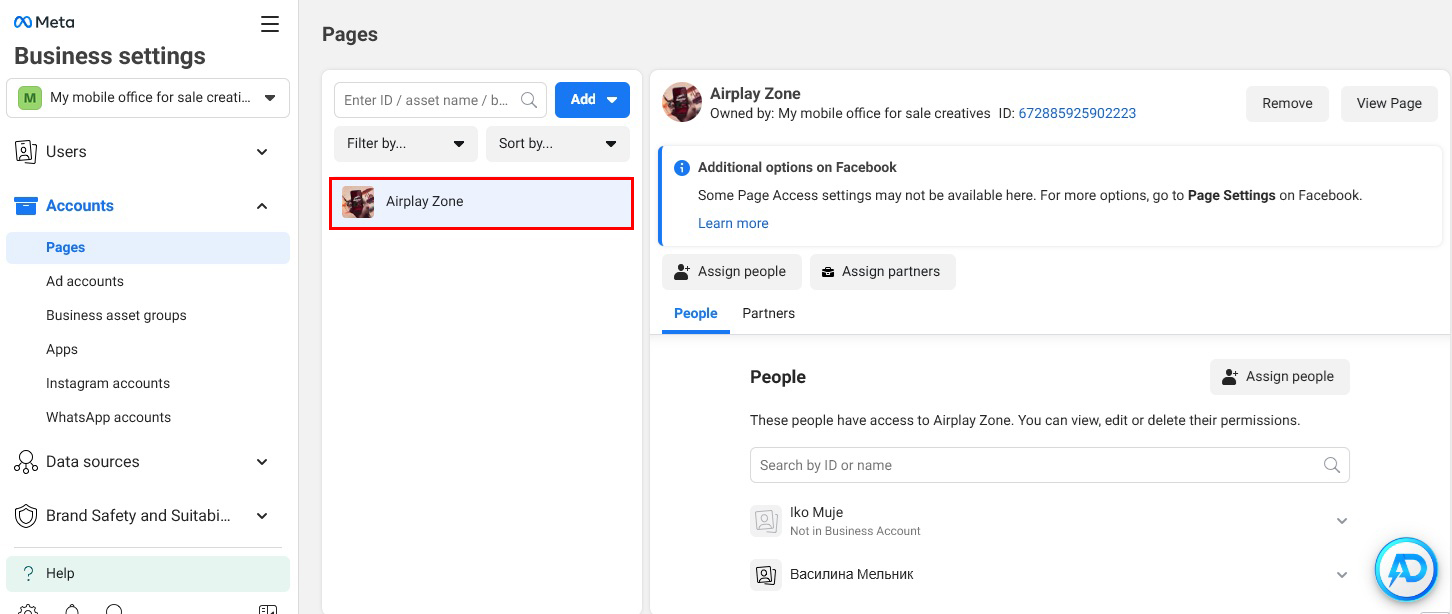
Task: Open Ad accounts in the sidebar
Action: (85, 282)
